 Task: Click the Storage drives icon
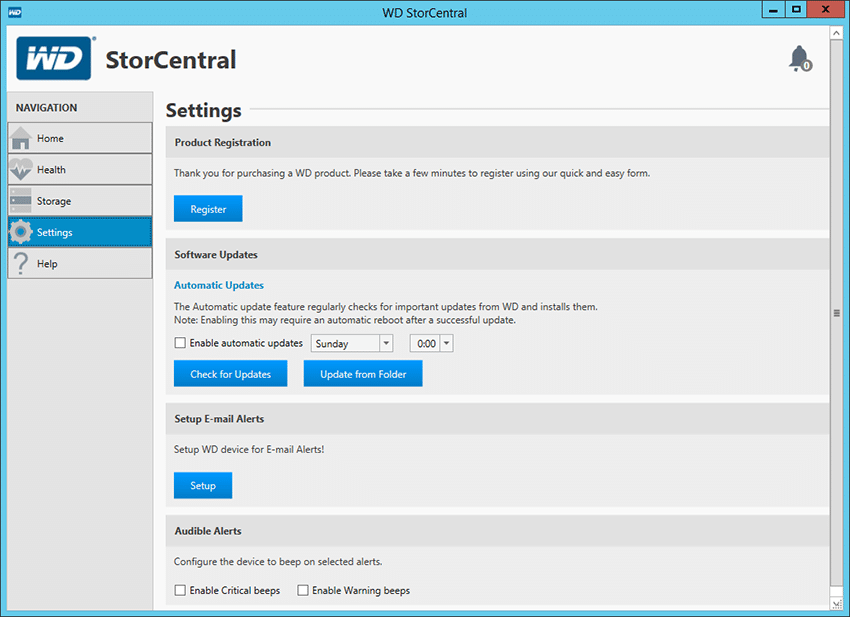click(x=21, y=201)
